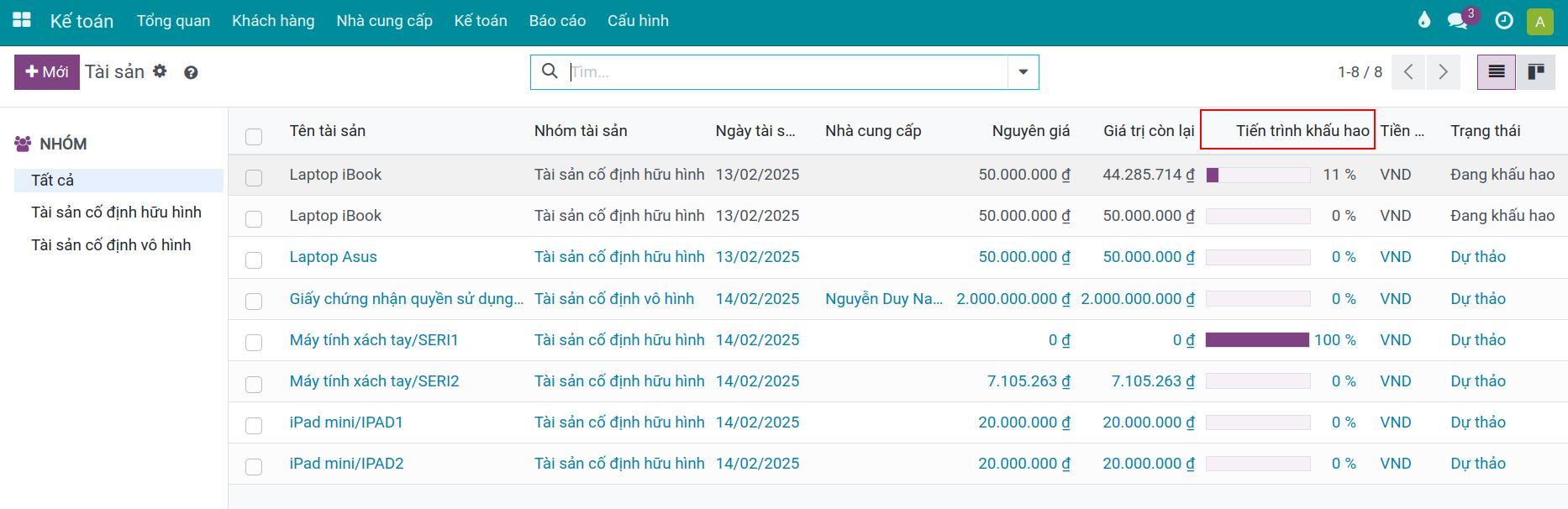Check the Laptop Asus row checkbox
Viewport: 1568px width, 509px height.
click(x=254, y=260)
